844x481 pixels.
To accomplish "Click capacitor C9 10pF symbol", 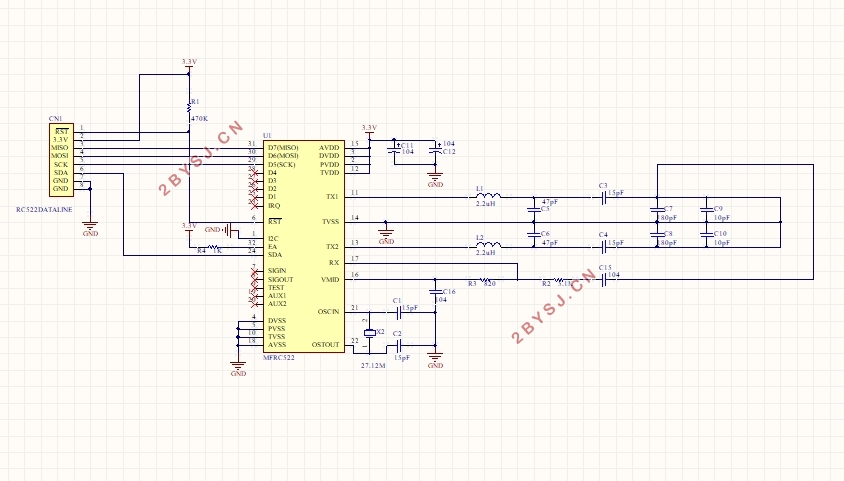I will [707, 209].
